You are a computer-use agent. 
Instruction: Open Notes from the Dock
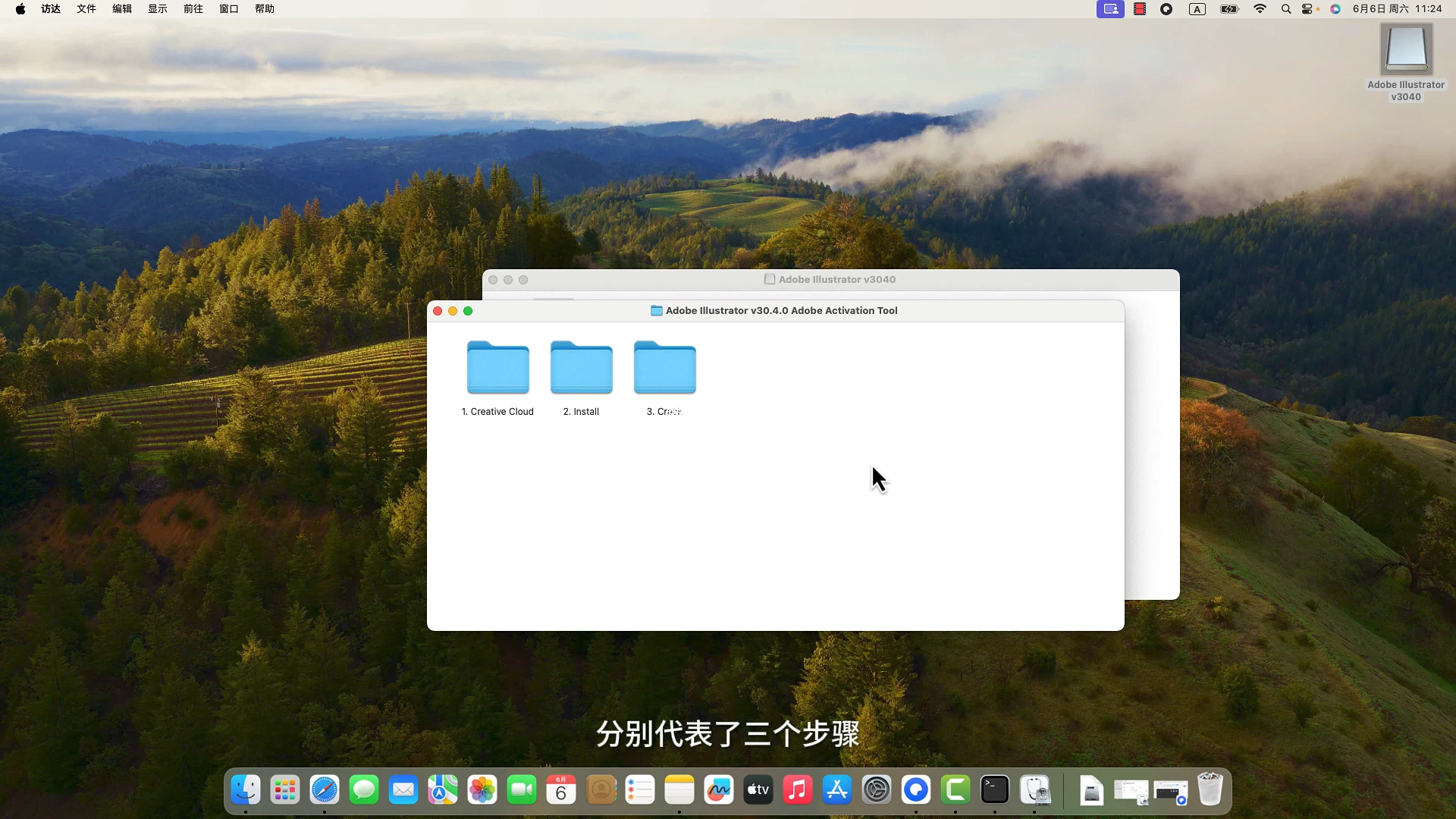click(679, 790)
